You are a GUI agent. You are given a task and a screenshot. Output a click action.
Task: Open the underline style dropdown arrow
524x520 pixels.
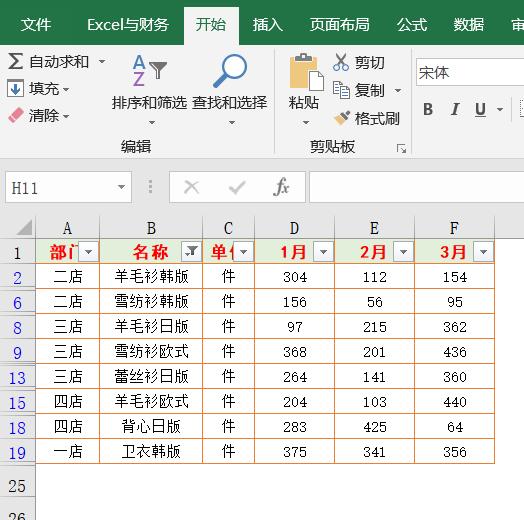(500, 109)
